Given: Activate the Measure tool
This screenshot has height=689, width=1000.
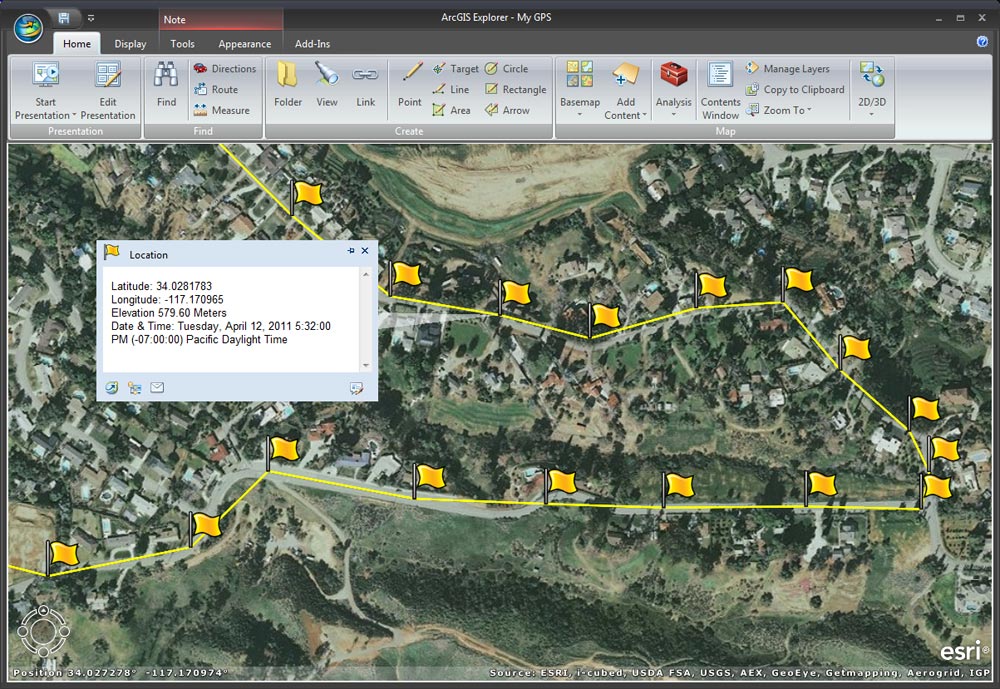Looking at the screenshot, I should 225,110.
